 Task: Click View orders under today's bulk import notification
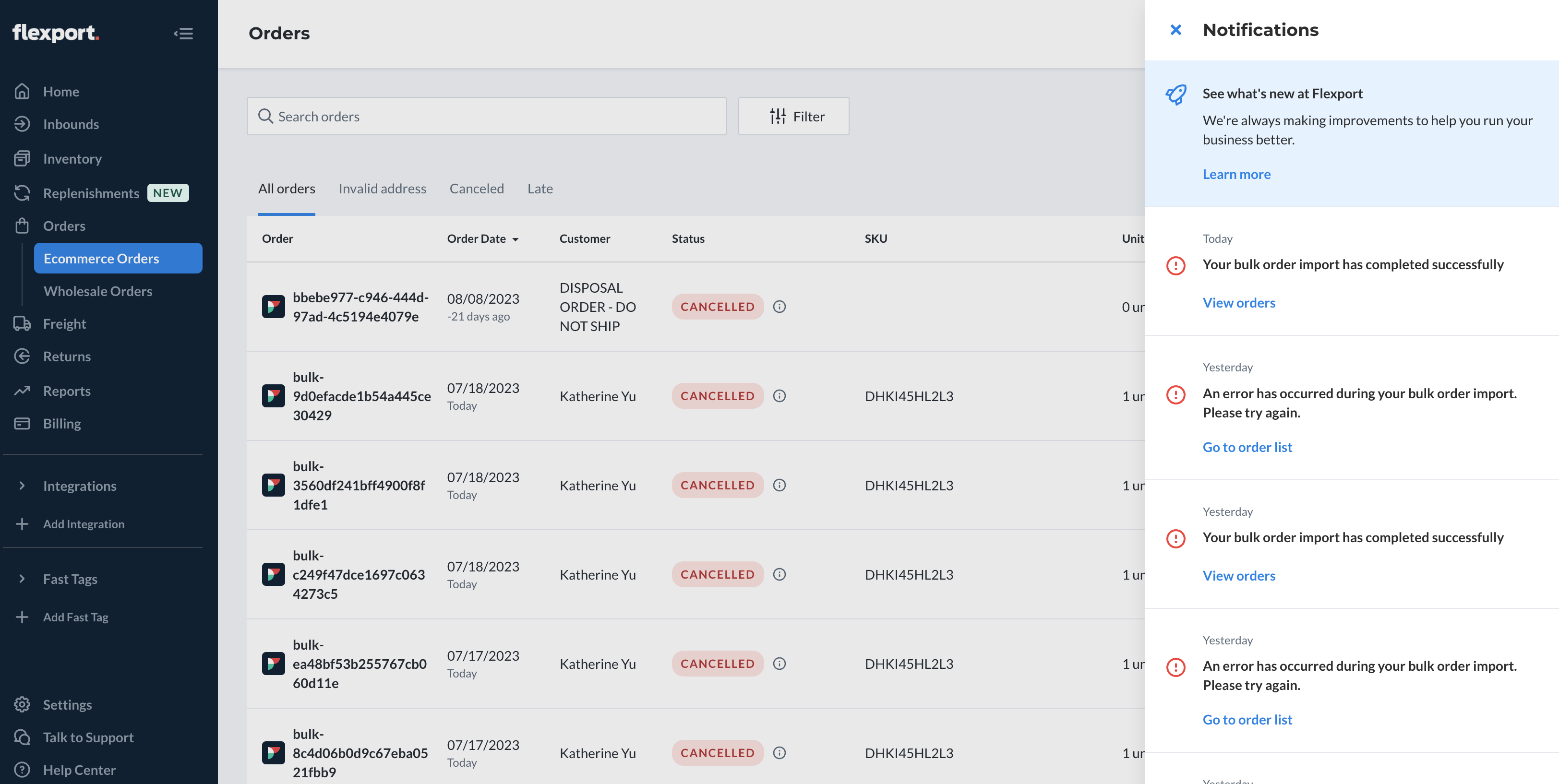[x=1239, y=302]
